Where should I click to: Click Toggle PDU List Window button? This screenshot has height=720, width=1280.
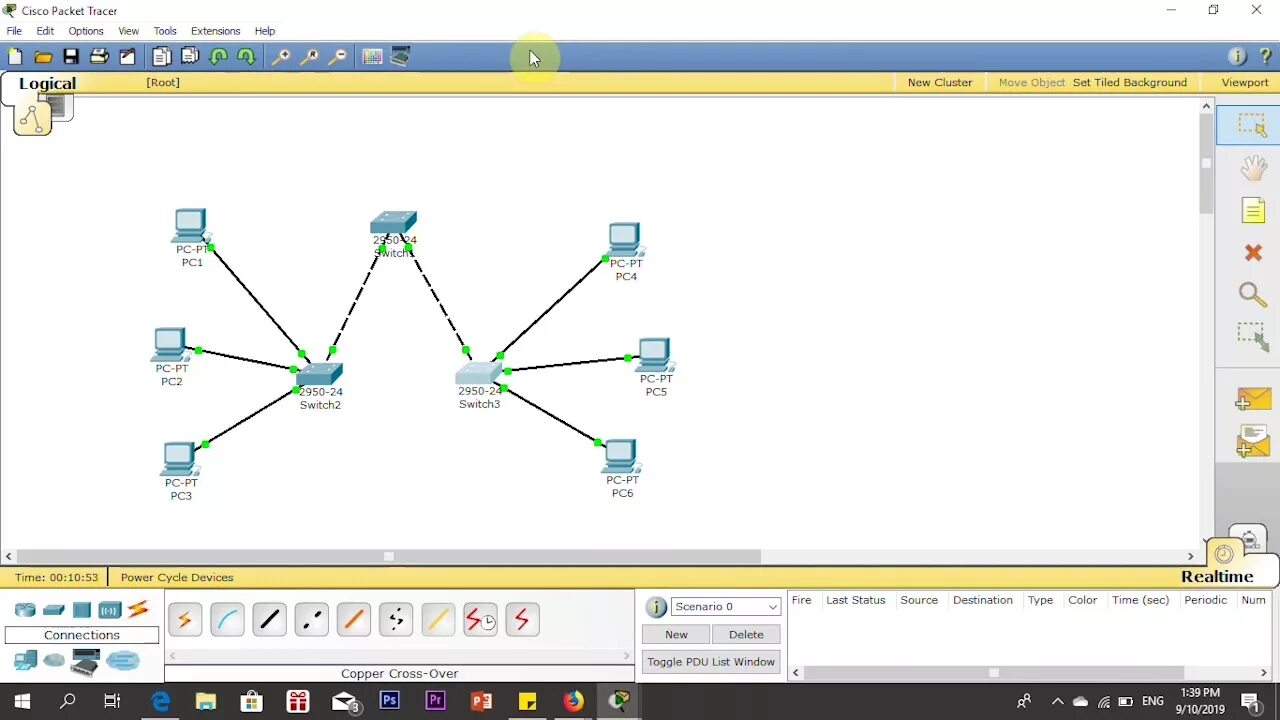[x=711, y=662]
